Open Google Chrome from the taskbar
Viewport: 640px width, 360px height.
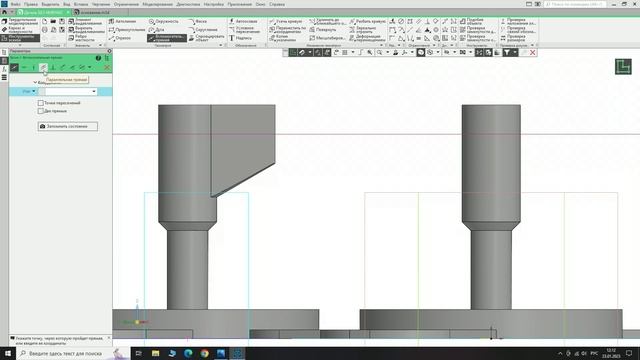coord(204,353)
